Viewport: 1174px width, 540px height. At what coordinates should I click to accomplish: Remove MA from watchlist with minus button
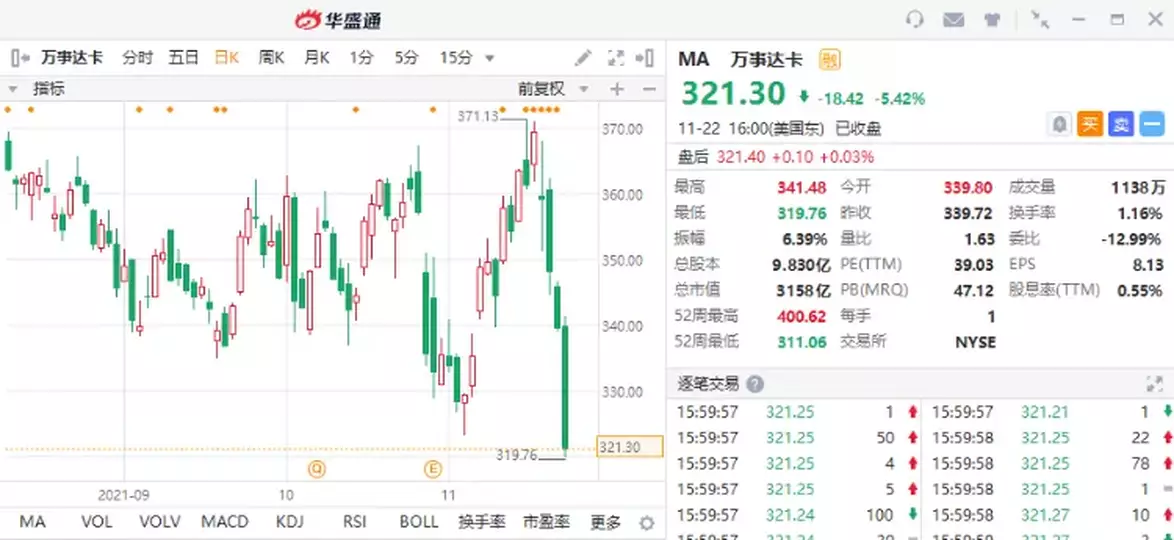click(1152, 124)
